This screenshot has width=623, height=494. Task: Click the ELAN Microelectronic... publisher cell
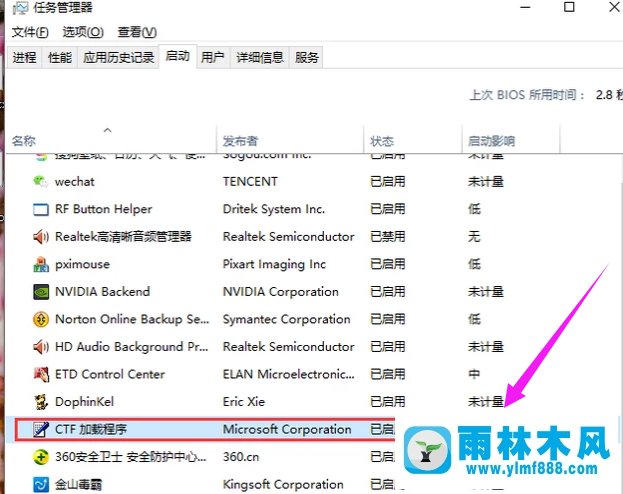click(x=288, y=374)
